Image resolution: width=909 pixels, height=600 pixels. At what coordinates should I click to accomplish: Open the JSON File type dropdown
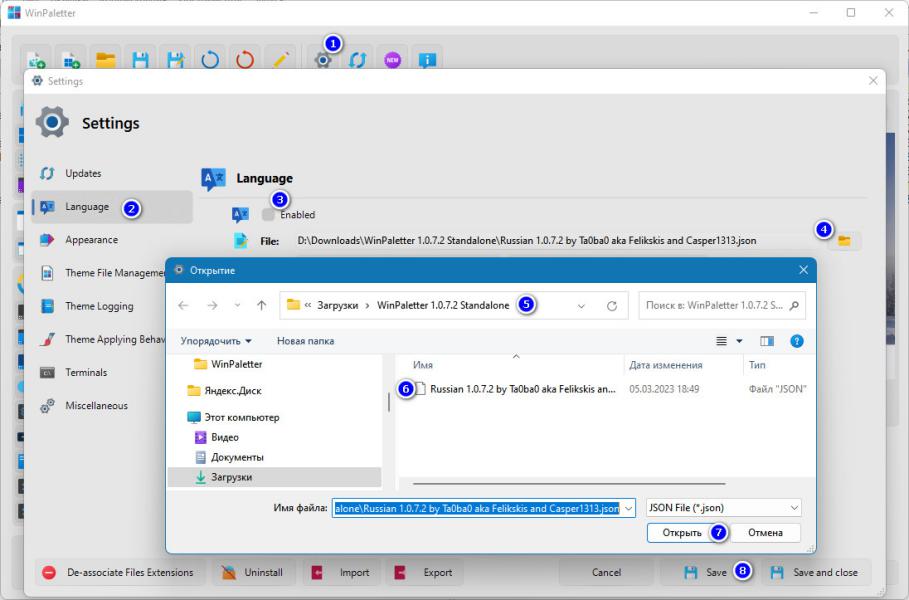[723, 508]
